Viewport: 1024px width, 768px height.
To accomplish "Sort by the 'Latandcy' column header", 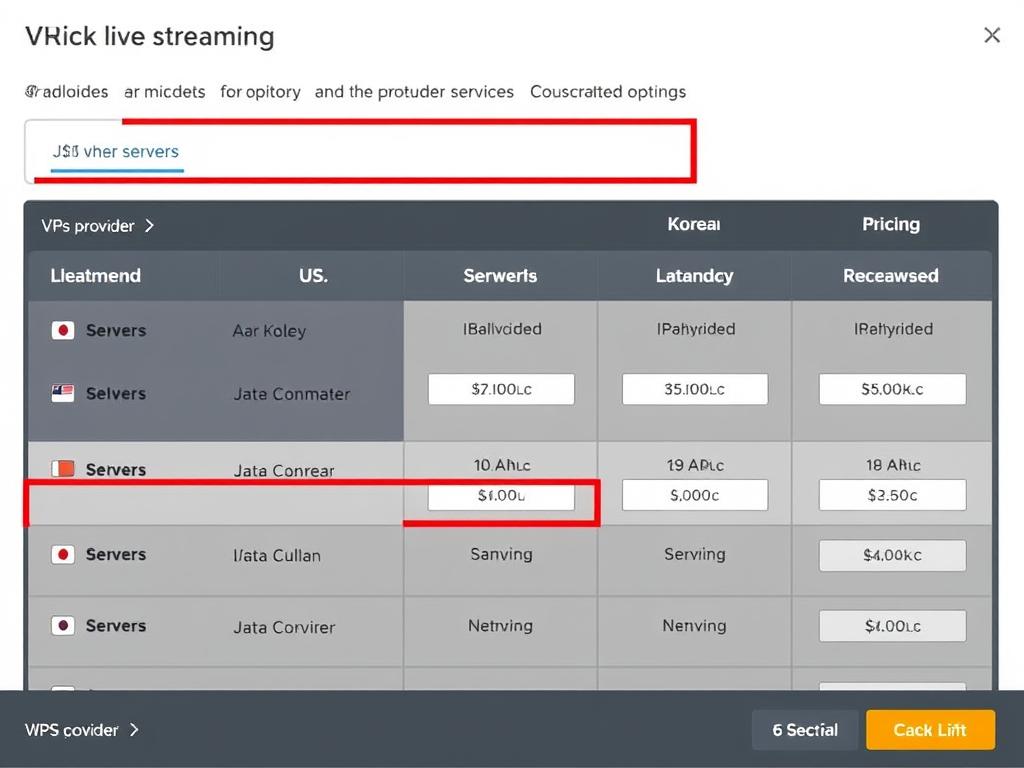I will pos(694,276).
